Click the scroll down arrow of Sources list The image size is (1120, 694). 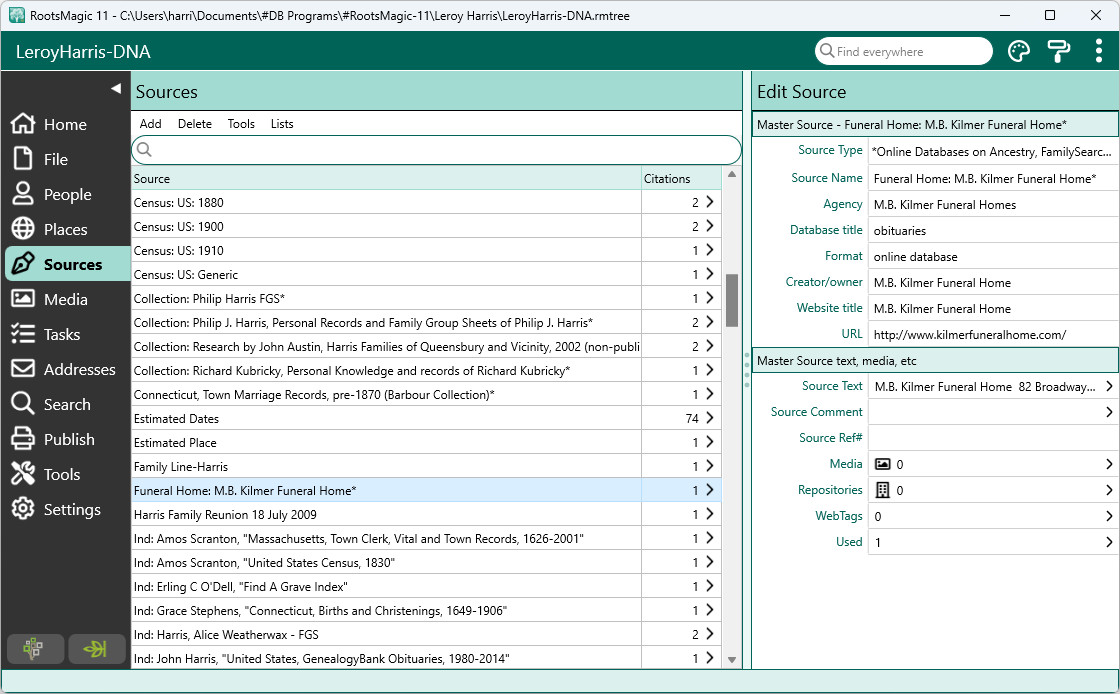(731, 660)
